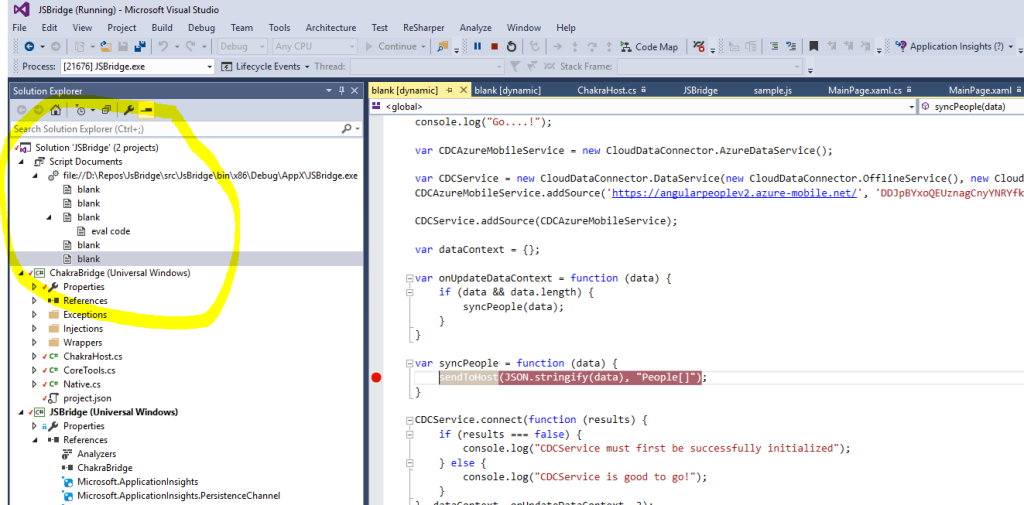The height and width of the screenshot is (505, 1024).
Task: Open the File menu
Action: tap(19, 28)
